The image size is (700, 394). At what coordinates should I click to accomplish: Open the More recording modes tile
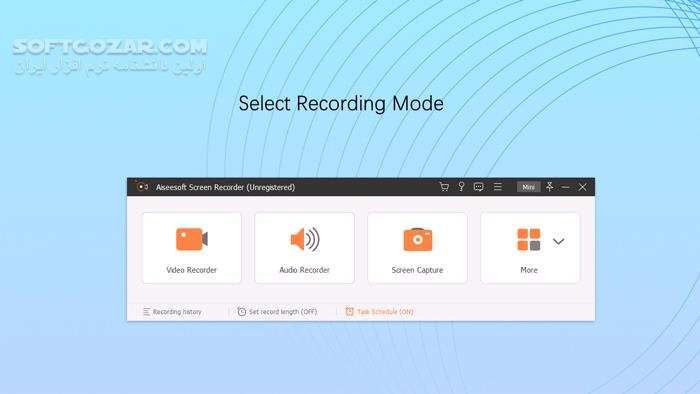point(530,248)
